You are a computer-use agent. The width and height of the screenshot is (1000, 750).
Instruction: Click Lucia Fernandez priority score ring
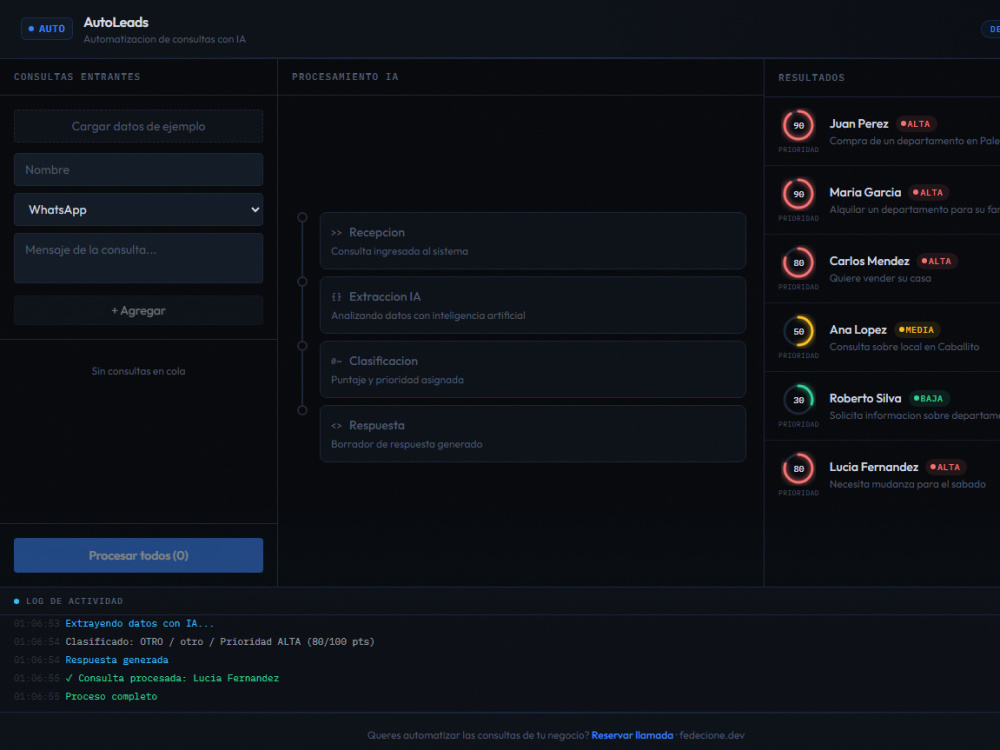point(798,469)
